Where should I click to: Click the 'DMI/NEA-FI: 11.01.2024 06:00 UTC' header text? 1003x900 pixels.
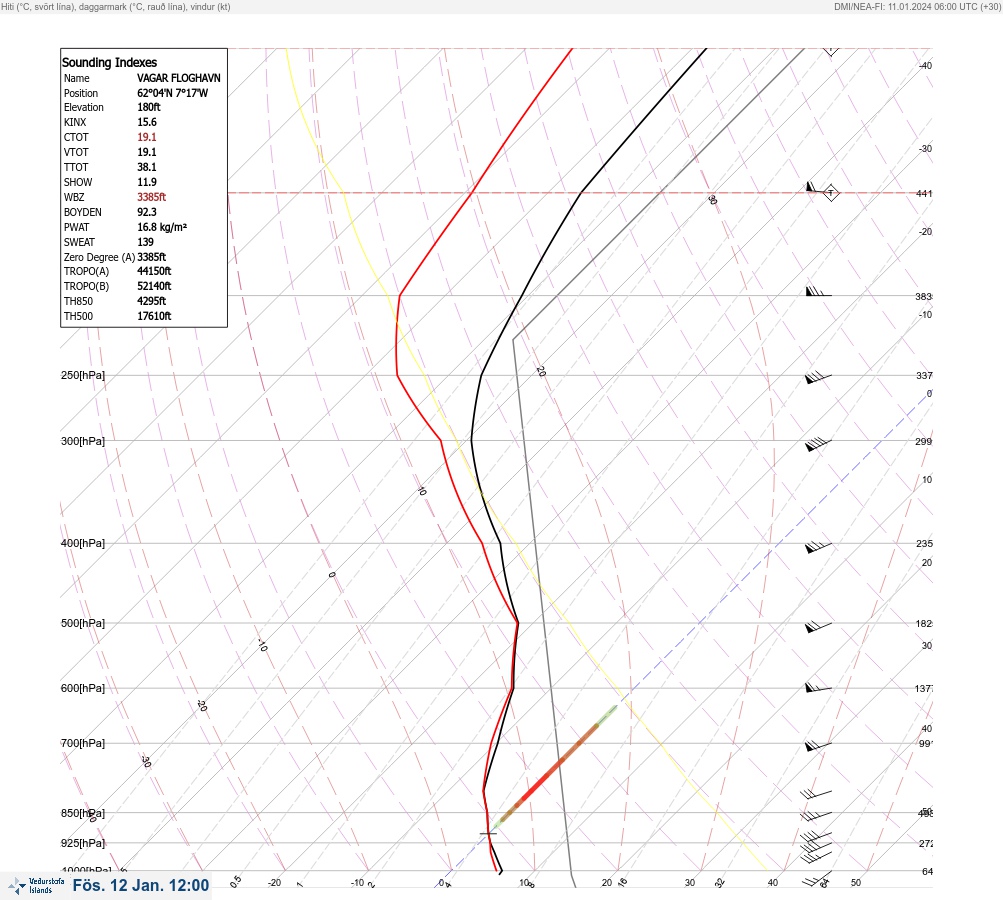(906, 7)
